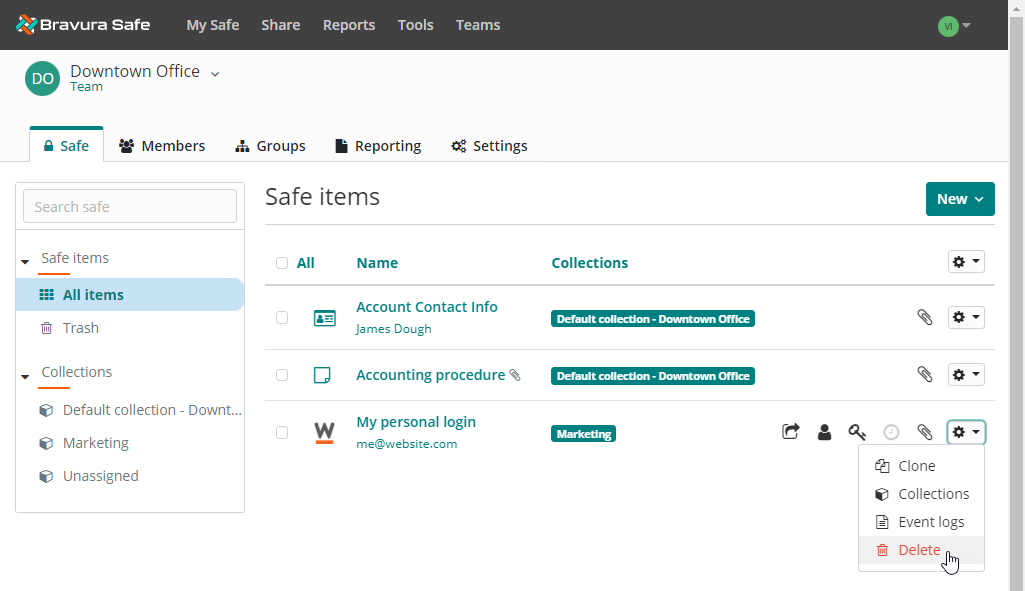Click the paperclip attachment icon on Accounting procedure

[x=924, y=374]
